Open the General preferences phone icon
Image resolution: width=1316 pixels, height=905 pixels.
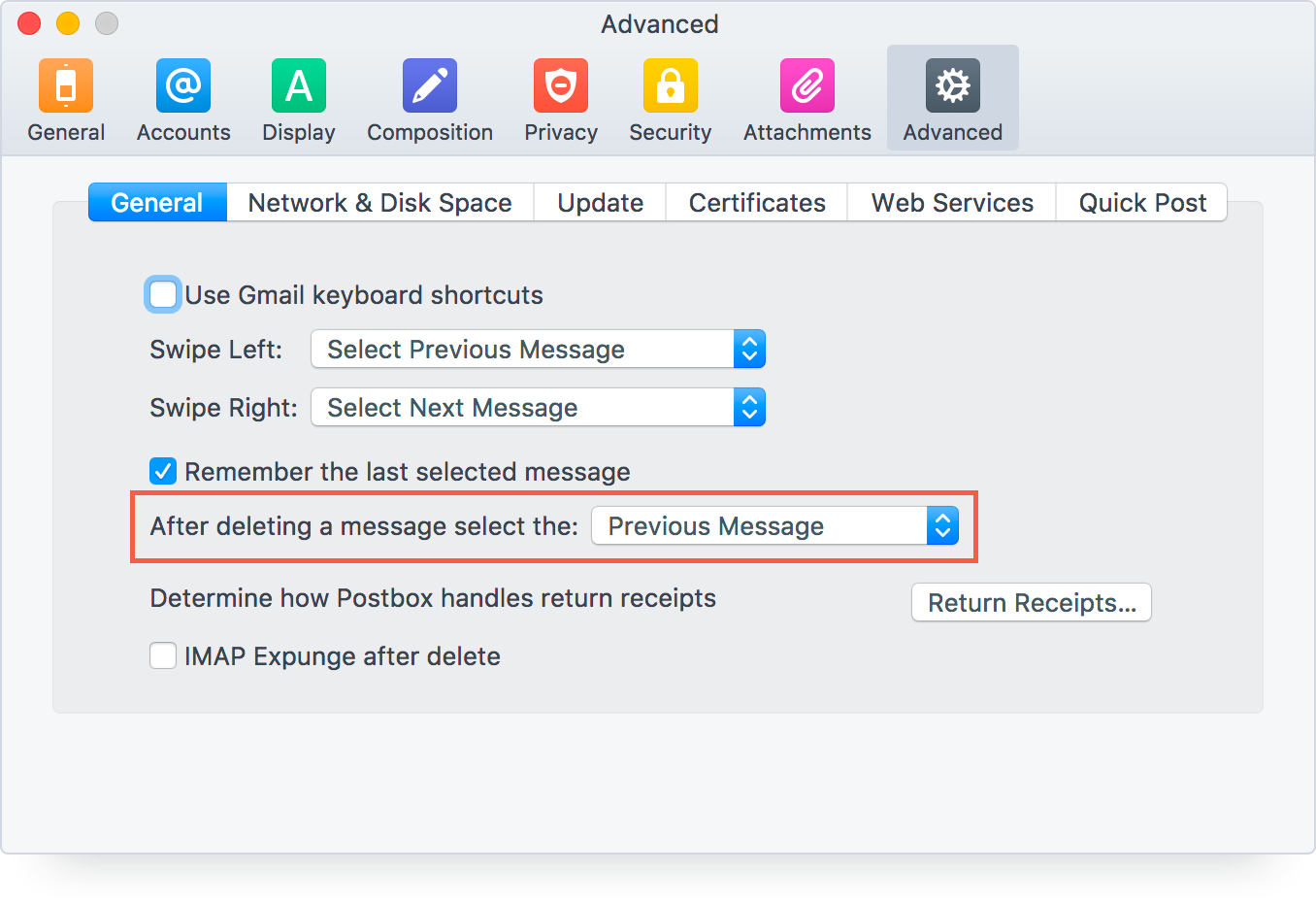[x=66, y=86]
